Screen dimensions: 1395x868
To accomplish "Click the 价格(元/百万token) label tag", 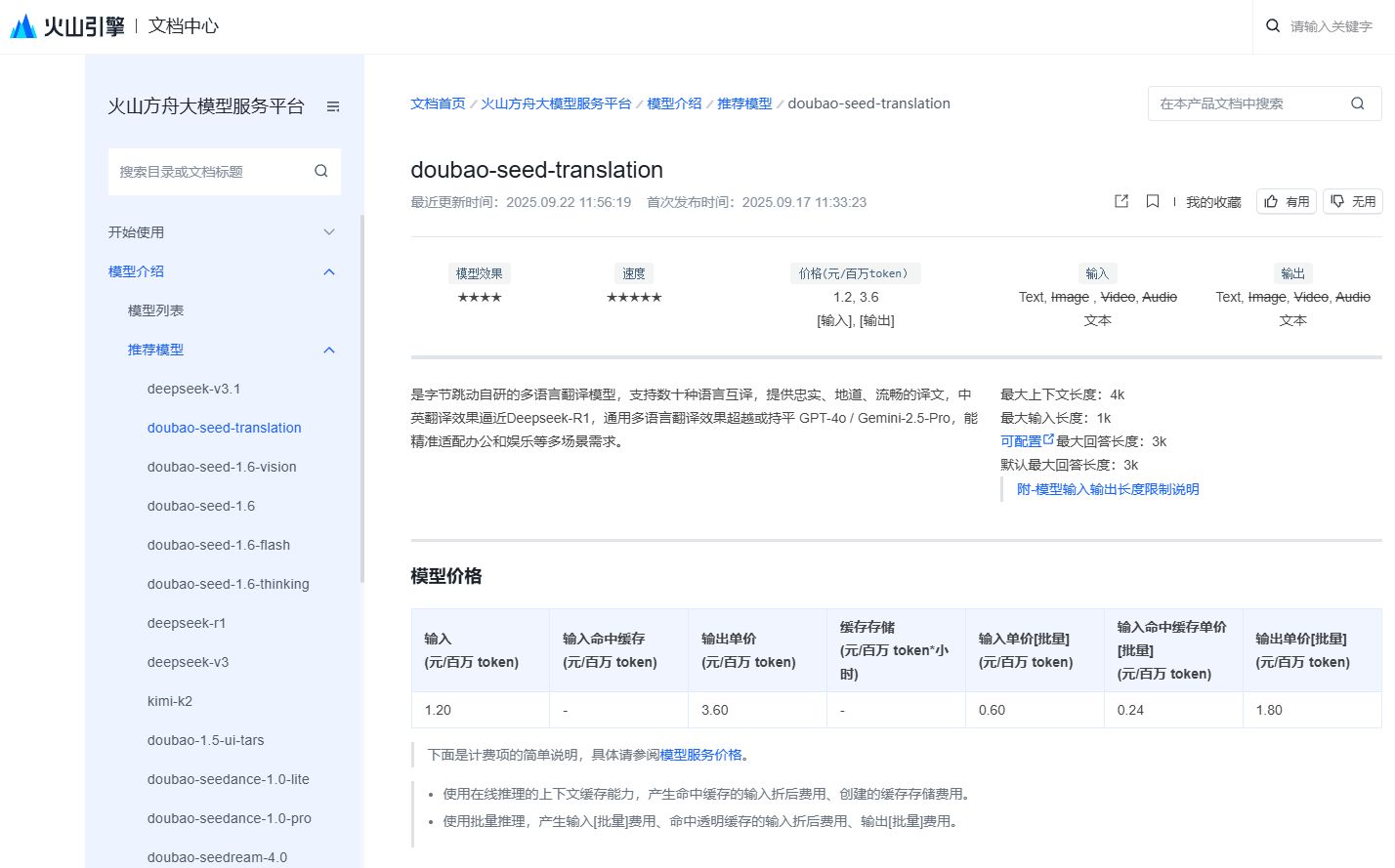I will point(856,273).
